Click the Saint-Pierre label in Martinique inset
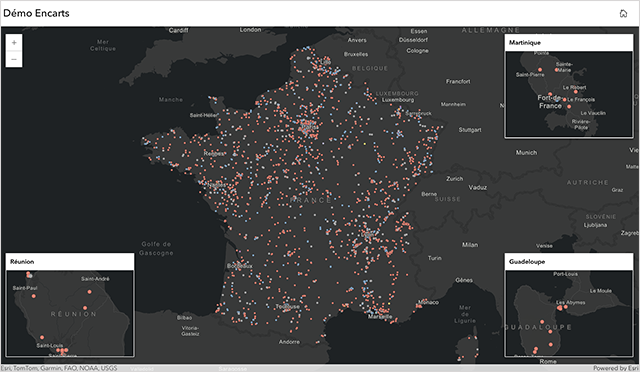 pos(530,75)
